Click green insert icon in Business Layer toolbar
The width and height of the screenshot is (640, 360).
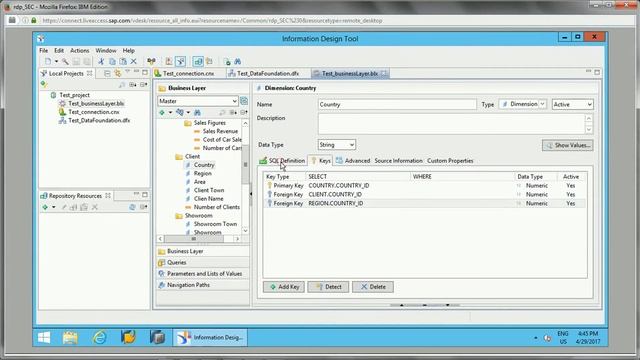pyautogui.click(x=162, y=112)
